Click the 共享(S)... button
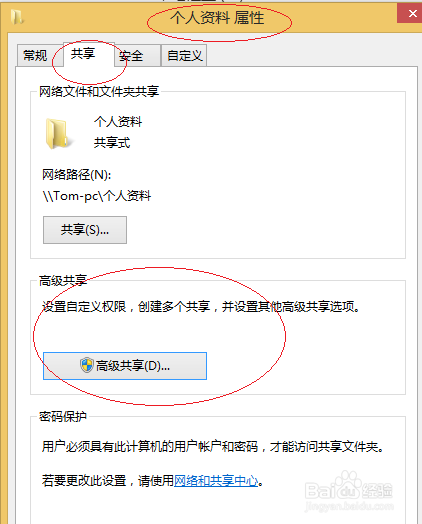Screen dimensions: 422x524 pos(85,230)
